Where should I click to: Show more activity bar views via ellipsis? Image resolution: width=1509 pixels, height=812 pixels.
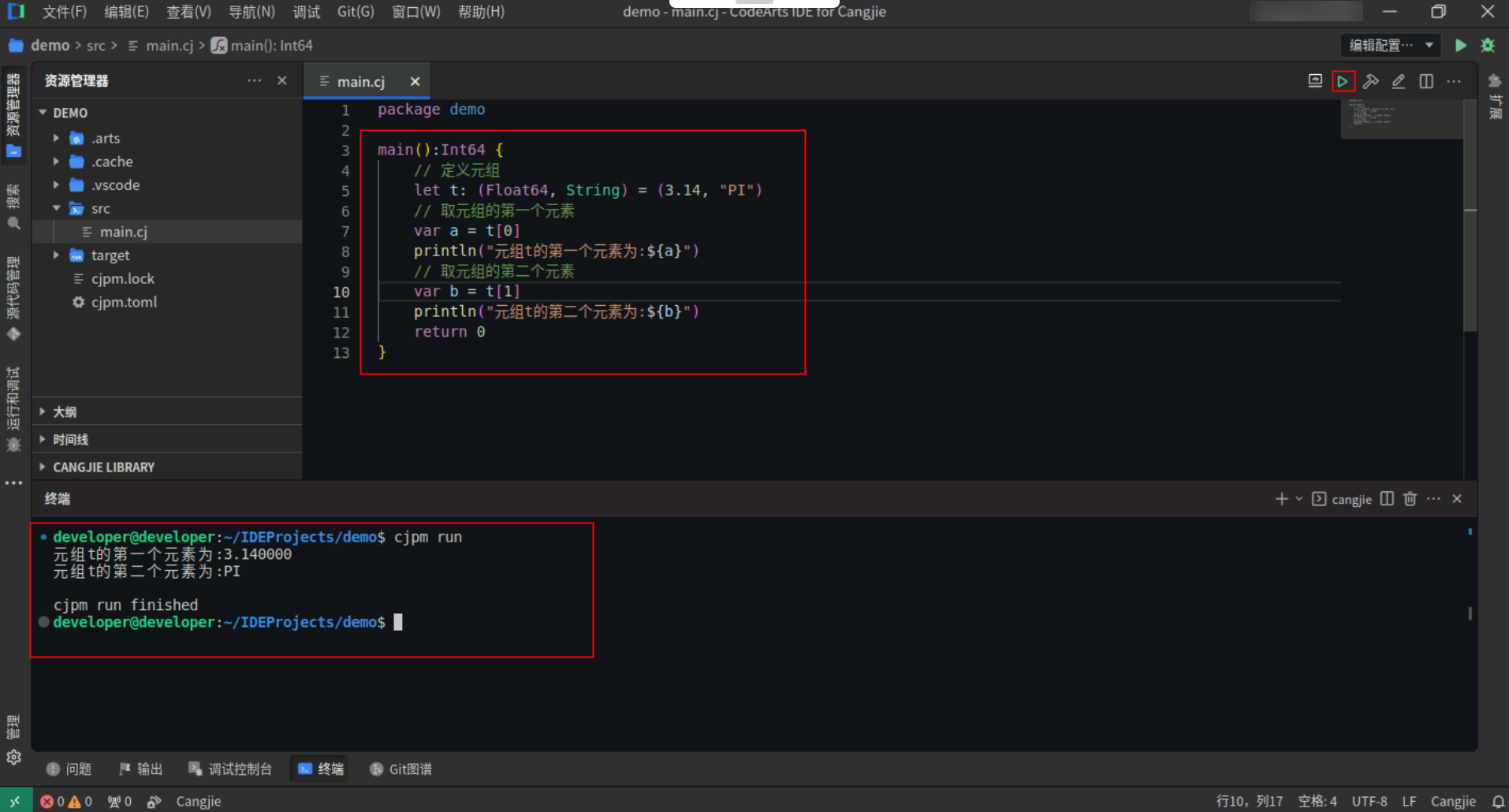[13, 482]
